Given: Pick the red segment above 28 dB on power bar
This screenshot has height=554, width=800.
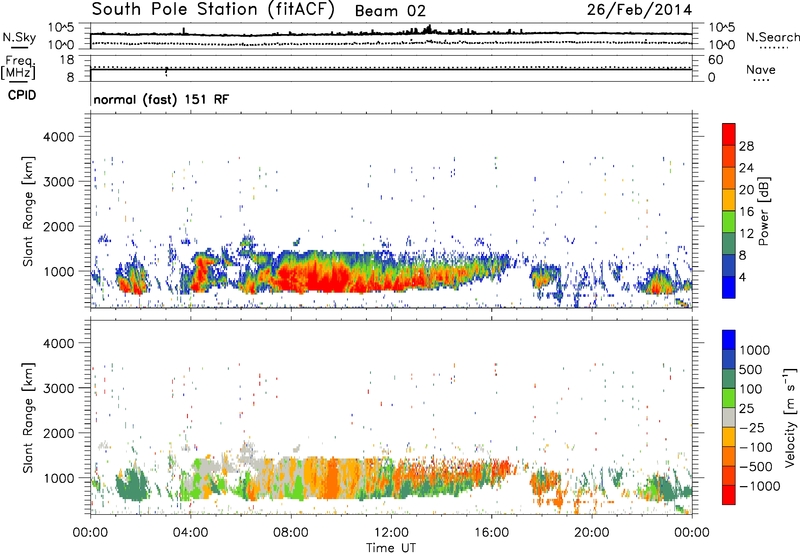Looking at the screenshot, I should [729, 135].
